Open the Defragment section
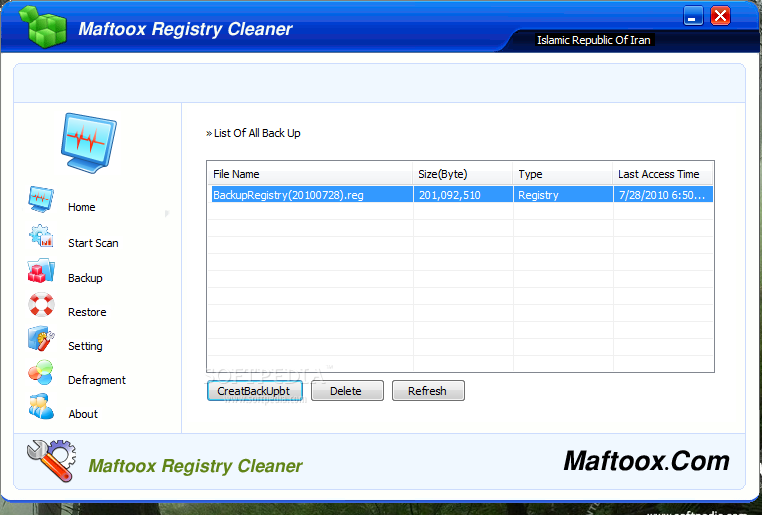Image resolution: width=762 pixels, height=515 pixels. tap(97, 380)
